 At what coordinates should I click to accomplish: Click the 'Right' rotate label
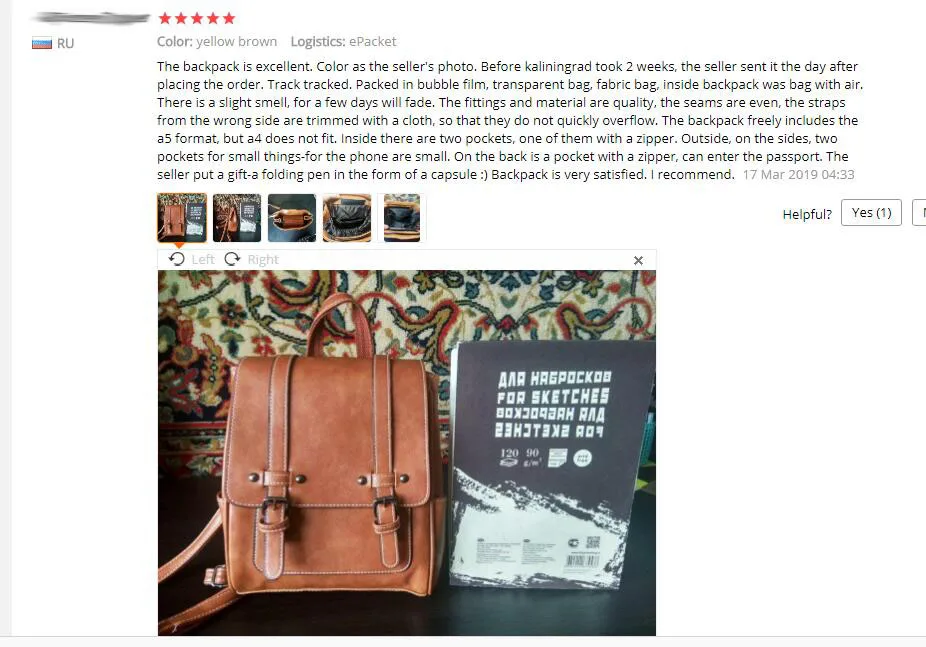click(x=263, y=260)
